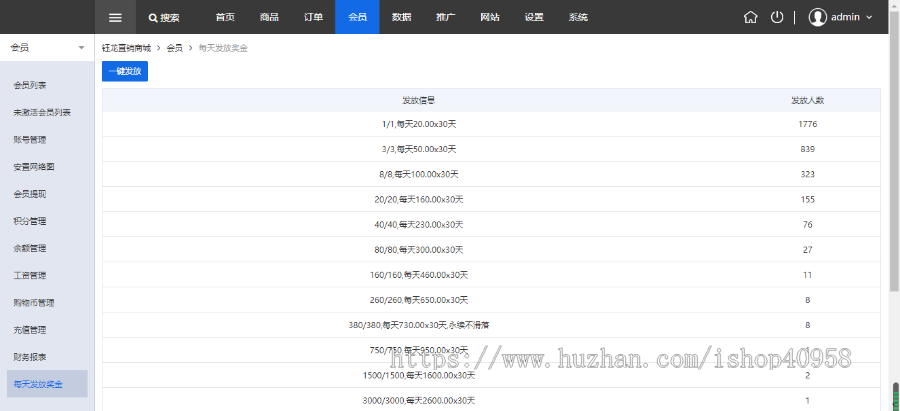Open the 网站 top menu
This screenshot has width=900, height=411.
click(x=490, y=17)
